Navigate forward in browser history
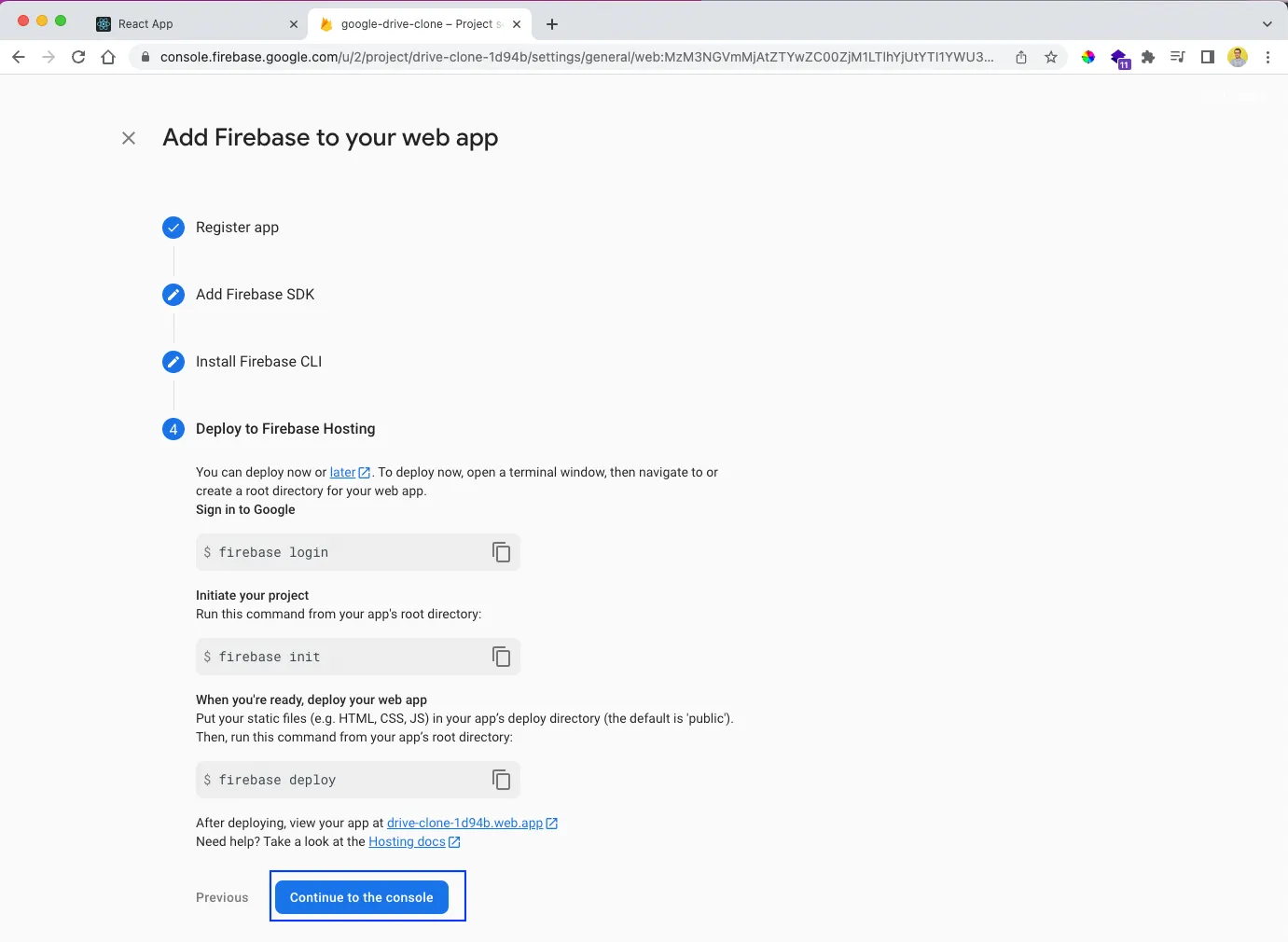The height and width of the screenshot is (942, 1288). tap(48, 57)
